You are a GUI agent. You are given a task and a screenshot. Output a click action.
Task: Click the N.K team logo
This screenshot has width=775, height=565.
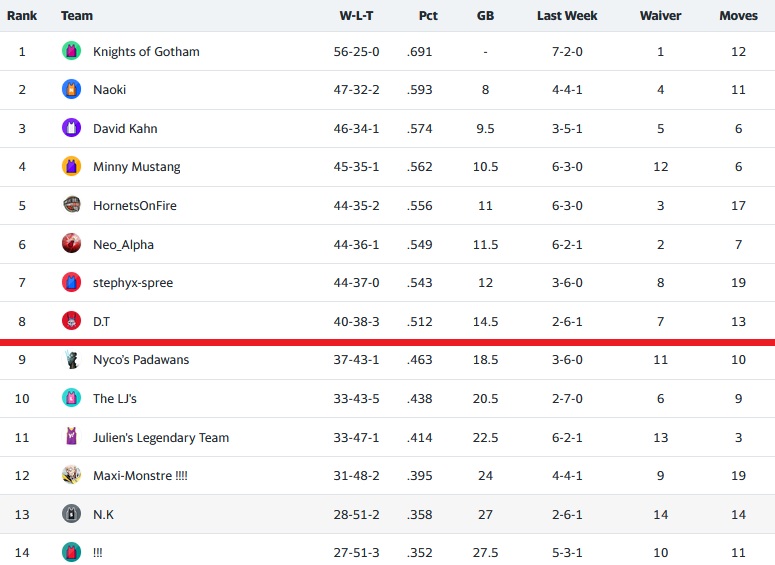(71, 514)
